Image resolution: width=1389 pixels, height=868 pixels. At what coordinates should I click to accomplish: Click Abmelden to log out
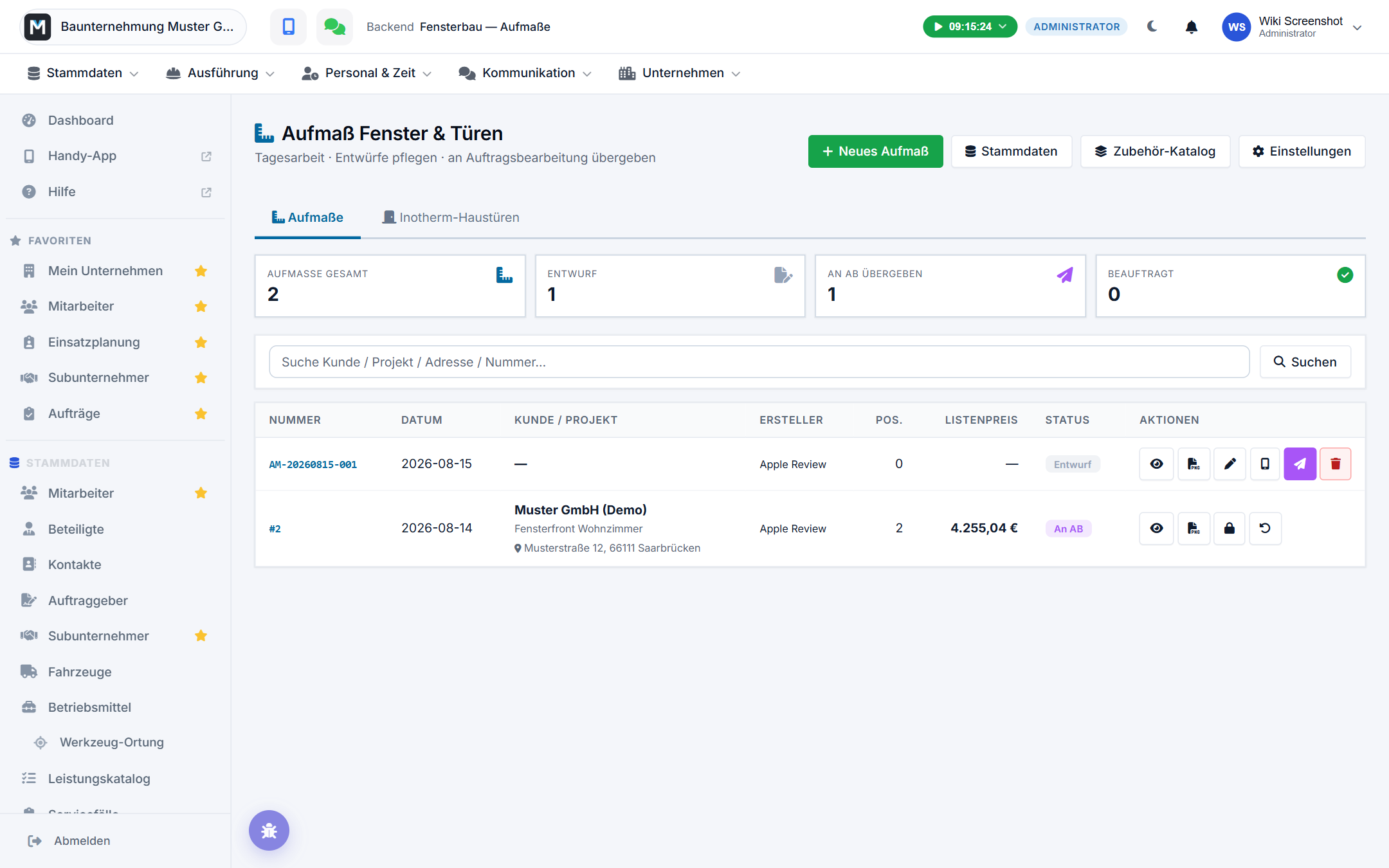(x=69, y=841)
